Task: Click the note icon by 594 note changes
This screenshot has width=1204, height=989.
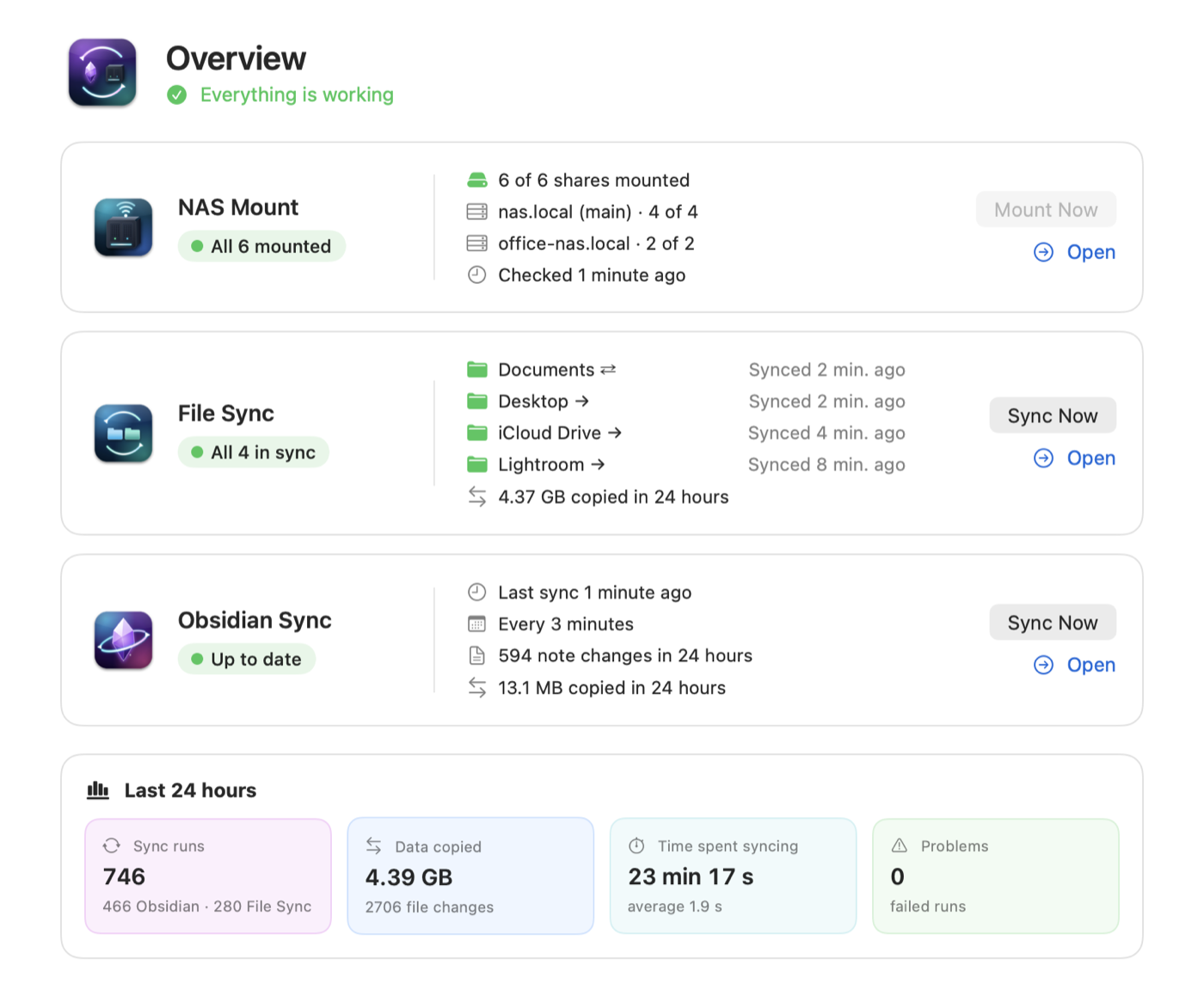Action: (x=477, y=656)
